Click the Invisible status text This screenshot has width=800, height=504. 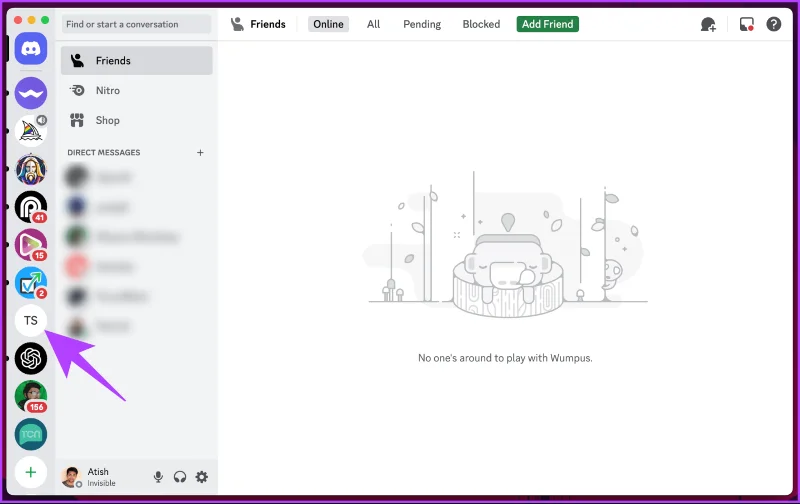click(x=101, y=483)
